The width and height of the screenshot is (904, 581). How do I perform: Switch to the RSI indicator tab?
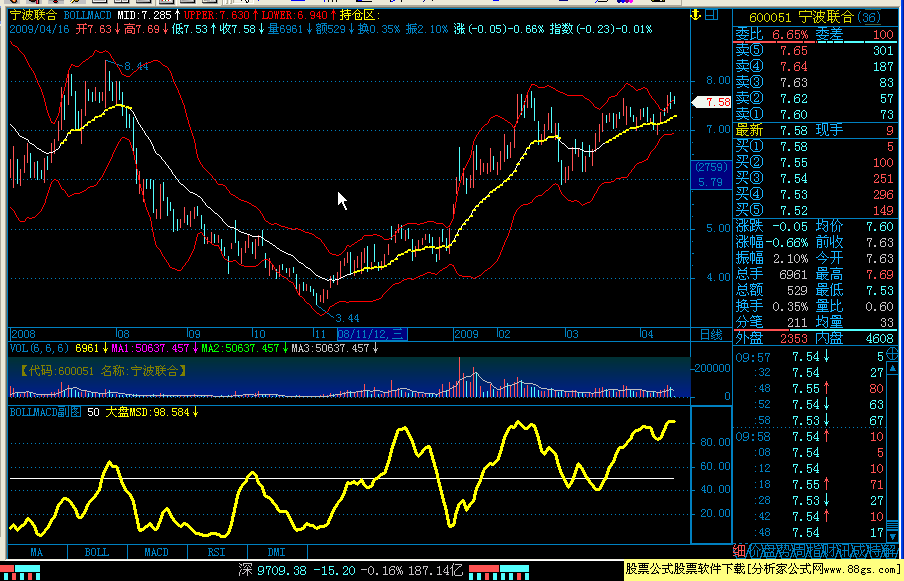tap(217, 552)
